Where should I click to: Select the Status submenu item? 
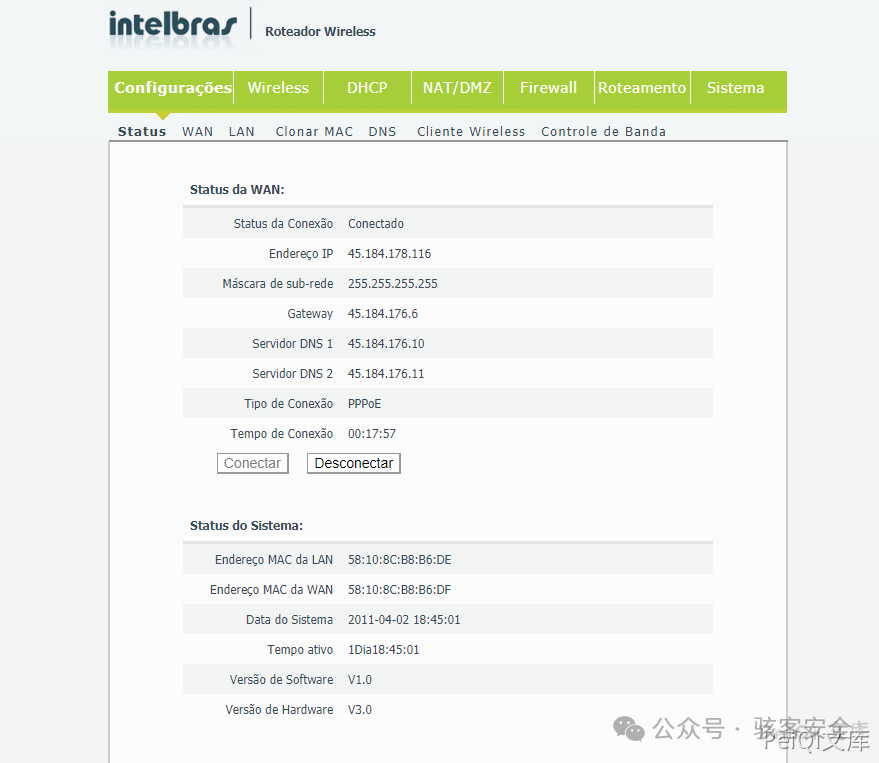pos(142,132)
